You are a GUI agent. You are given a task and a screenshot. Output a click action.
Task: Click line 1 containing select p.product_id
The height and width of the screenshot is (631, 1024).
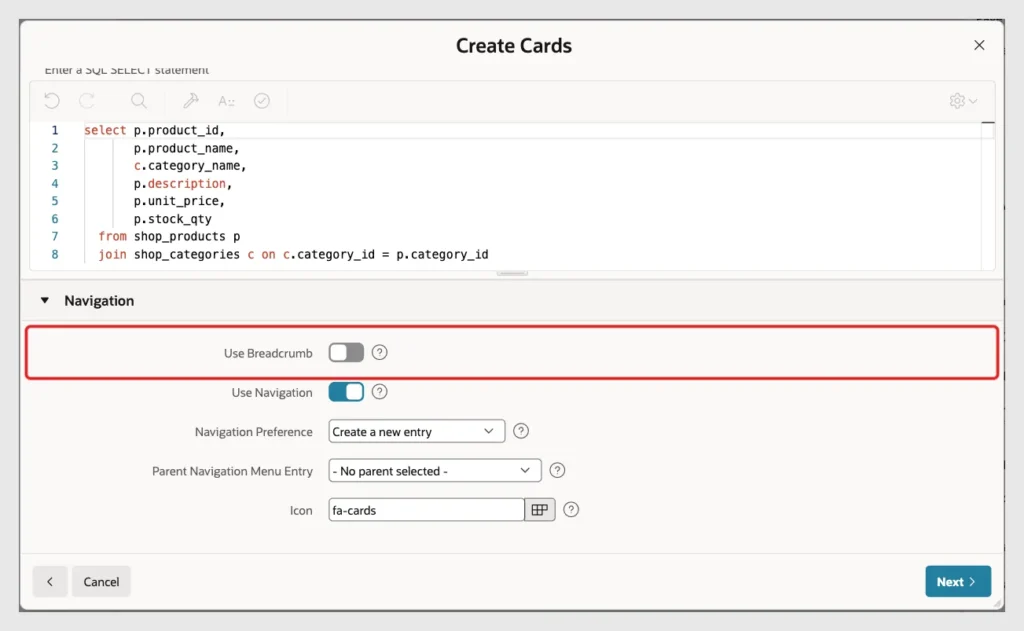click(x=154, y=131)
